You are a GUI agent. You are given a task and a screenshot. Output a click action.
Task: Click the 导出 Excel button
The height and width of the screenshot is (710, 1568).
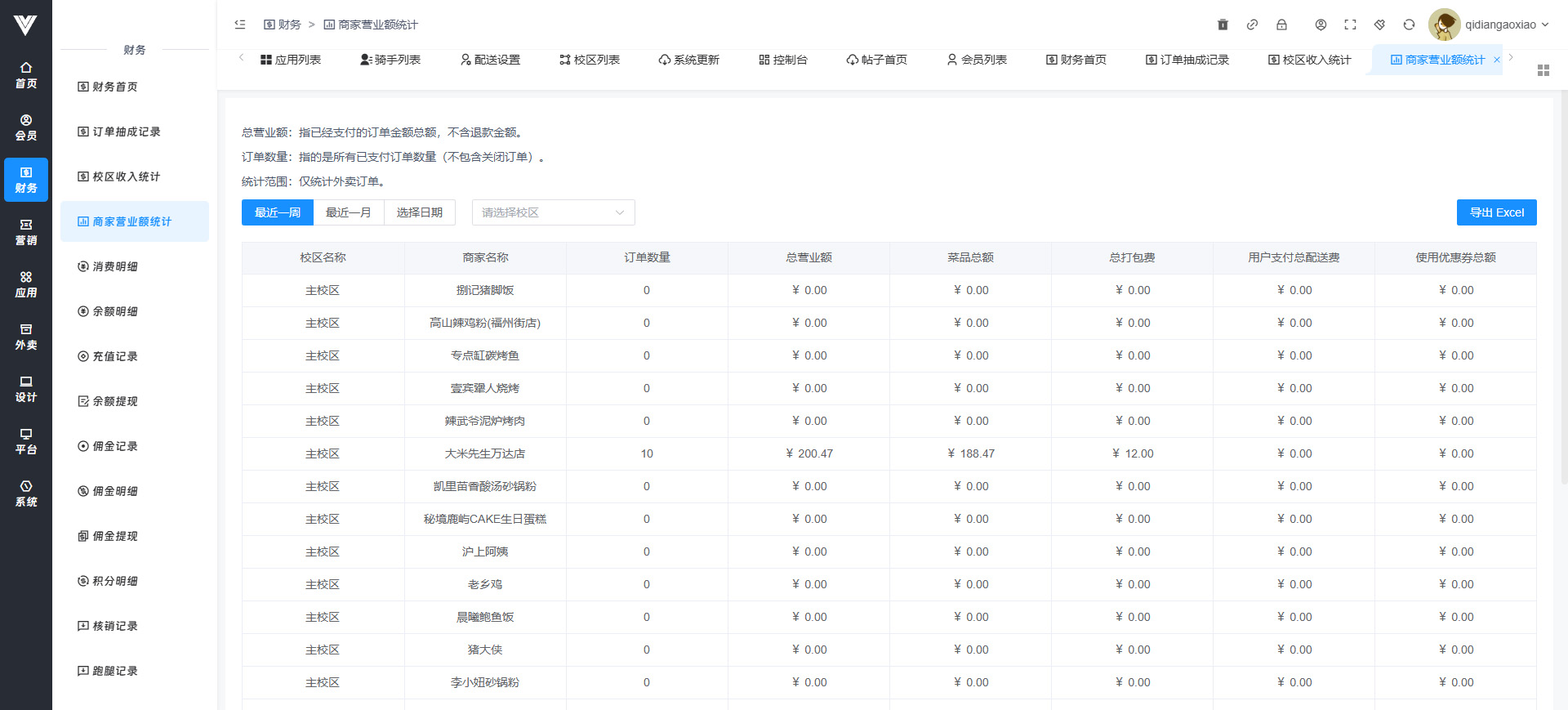(1496, 212)
